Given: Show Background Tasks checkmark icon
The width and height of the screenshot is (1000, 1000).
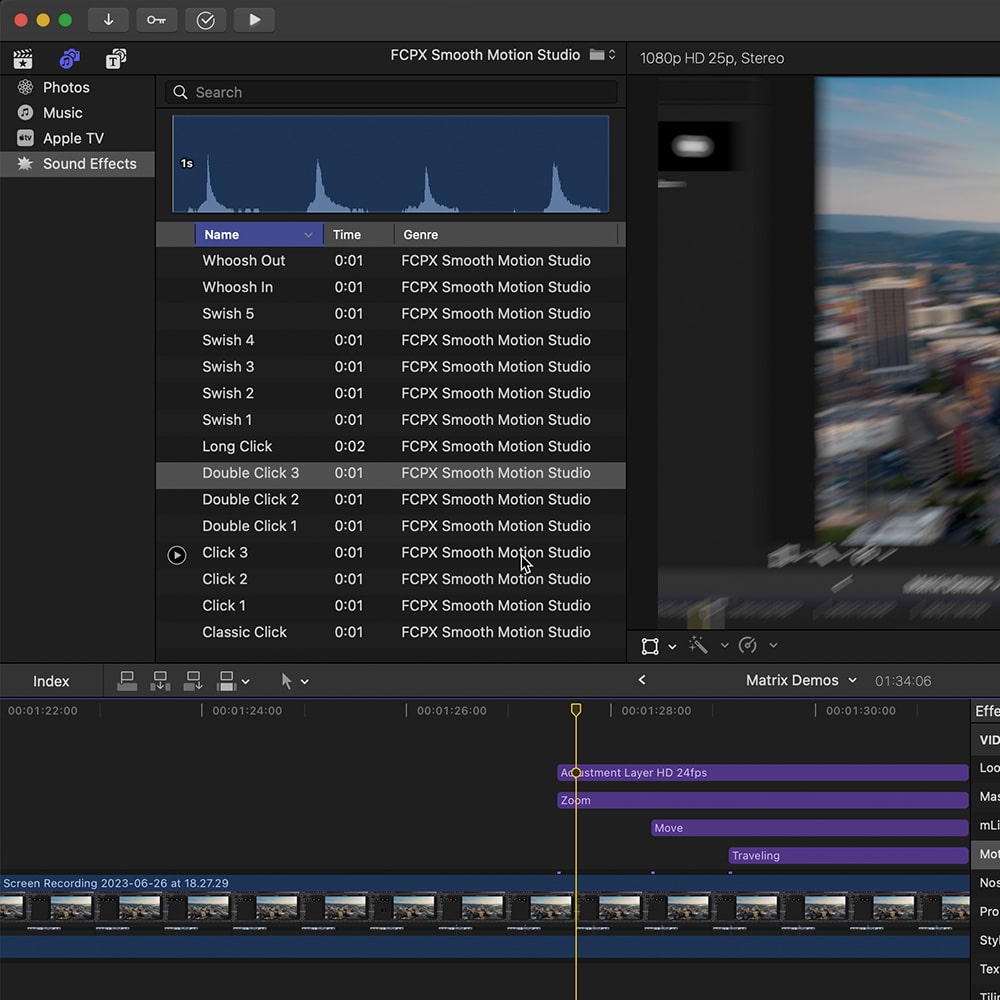Looking at the screenshot, I should 205,20.
